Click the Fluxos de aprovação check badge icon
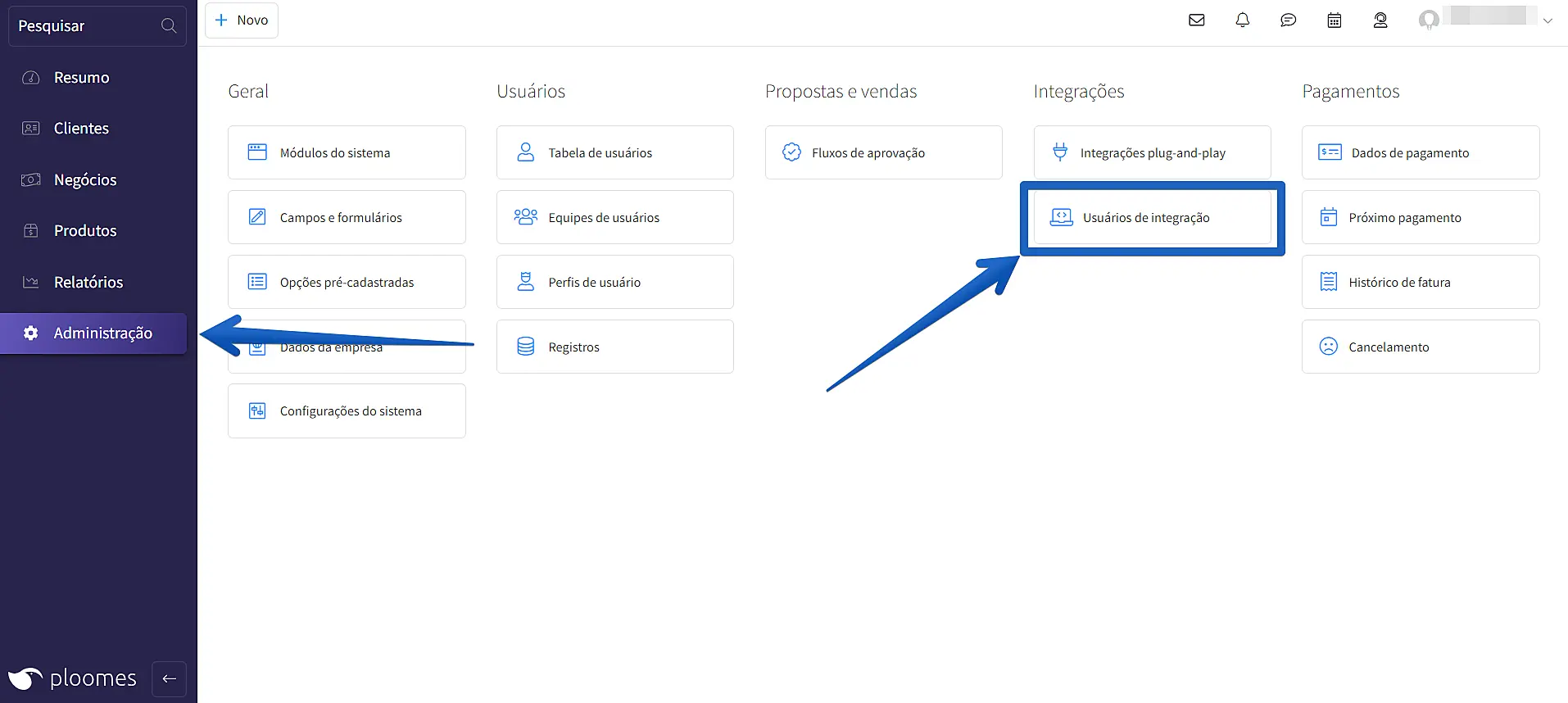The image size is (1568, 703). pos(791,152)
